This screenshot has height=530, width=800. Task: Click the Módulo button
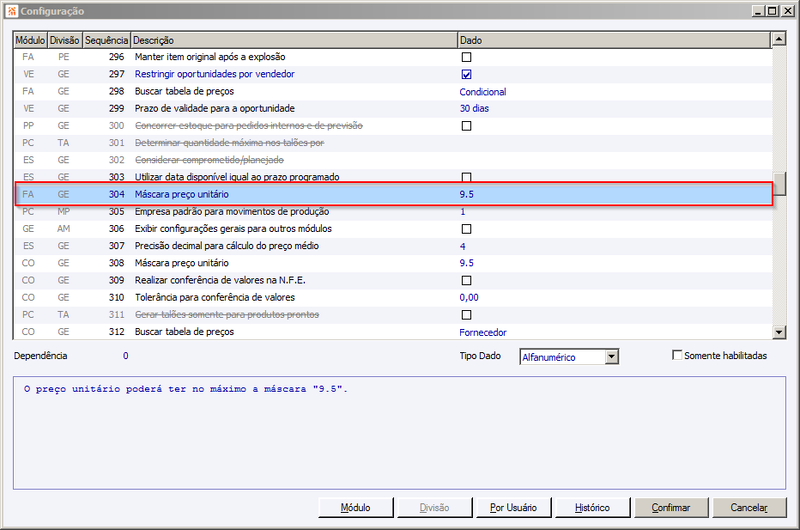pos(356,508)
